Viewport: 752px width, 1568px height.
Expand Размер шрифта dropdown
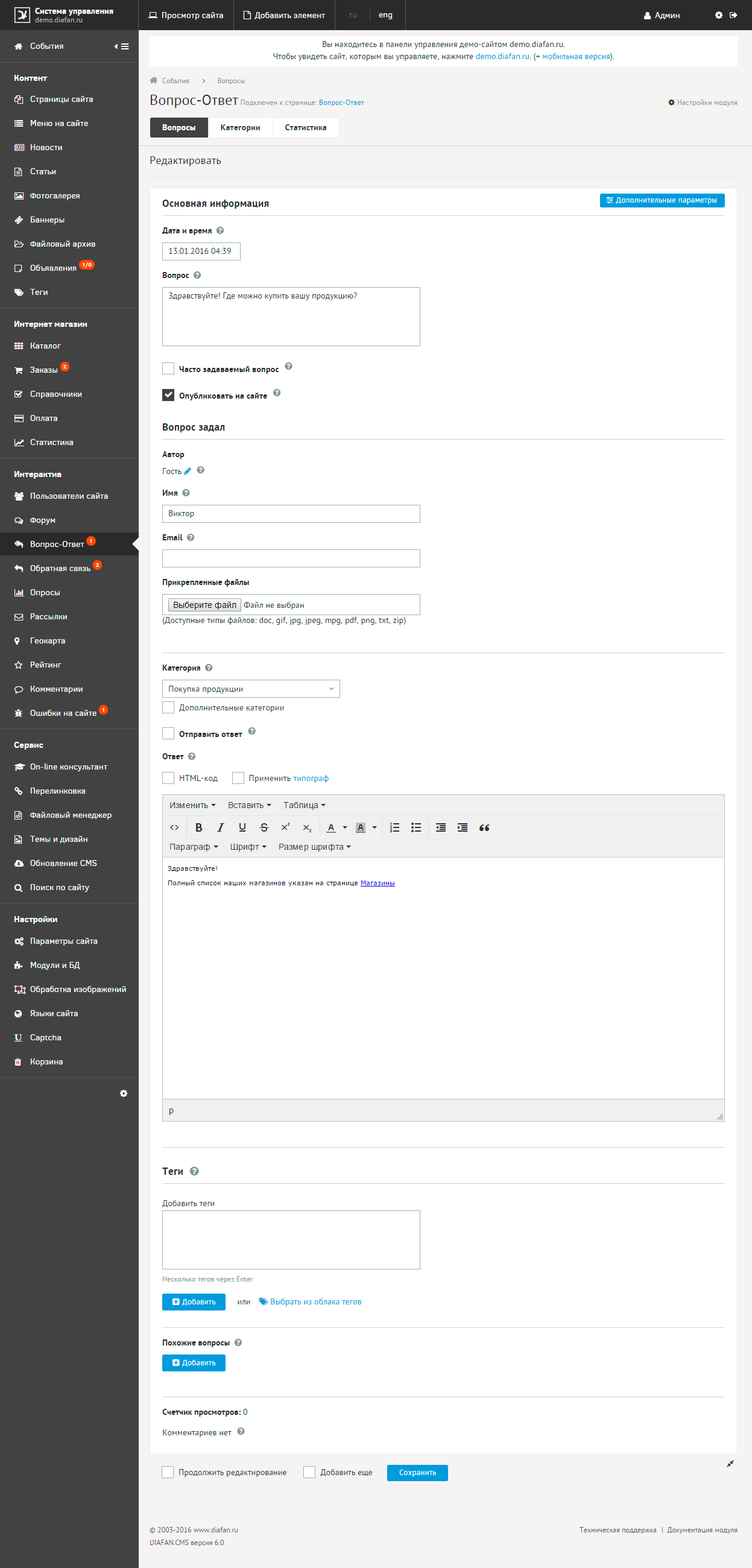315,847
